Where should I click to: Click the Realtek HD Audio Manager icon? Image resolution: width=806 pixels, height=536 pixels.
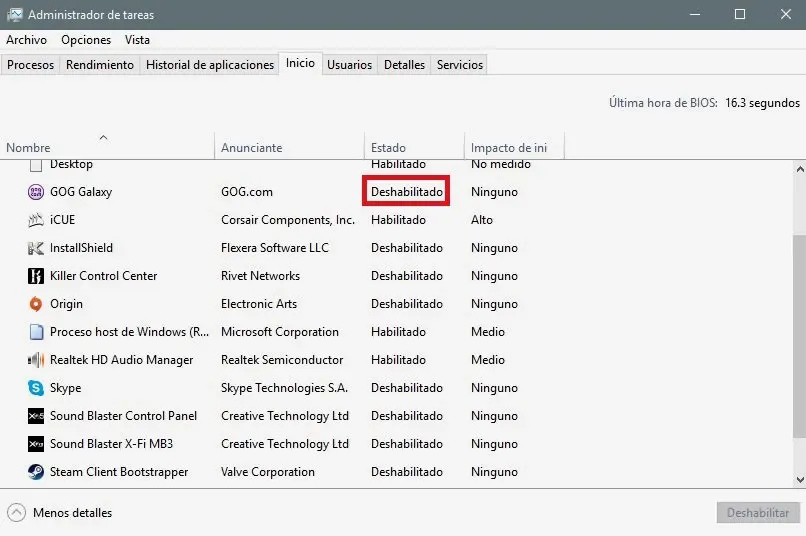point(36,360)
